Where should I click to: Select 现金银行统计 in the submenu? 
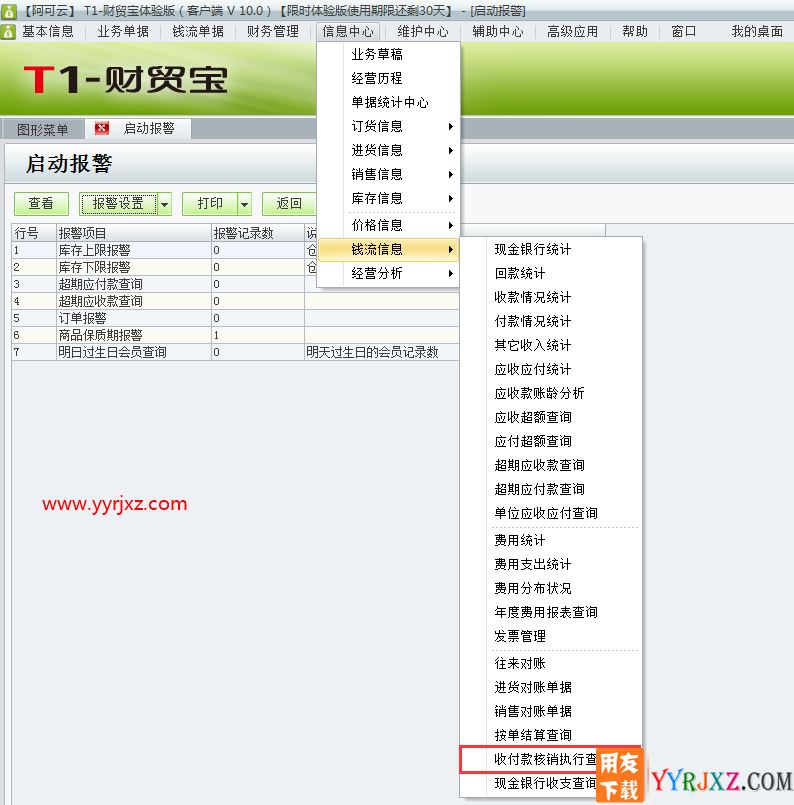coord(551,250)
